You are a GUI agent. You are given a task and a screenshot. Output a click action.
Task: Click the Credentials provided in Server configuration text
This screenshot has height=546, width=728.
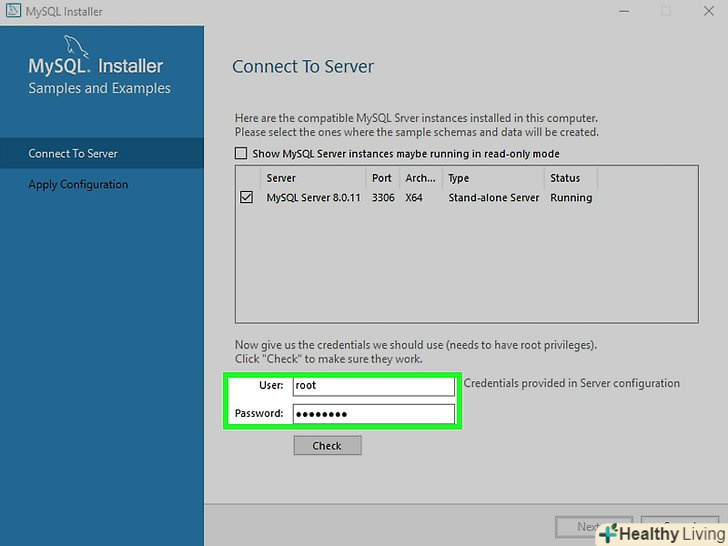point(572,384)
